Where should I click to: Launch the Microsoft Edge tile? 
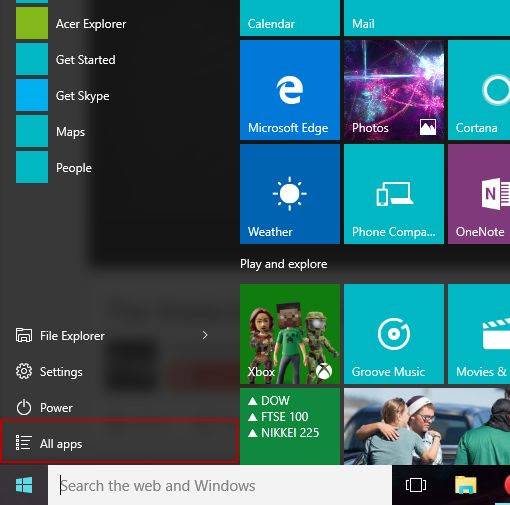point(290,90)
